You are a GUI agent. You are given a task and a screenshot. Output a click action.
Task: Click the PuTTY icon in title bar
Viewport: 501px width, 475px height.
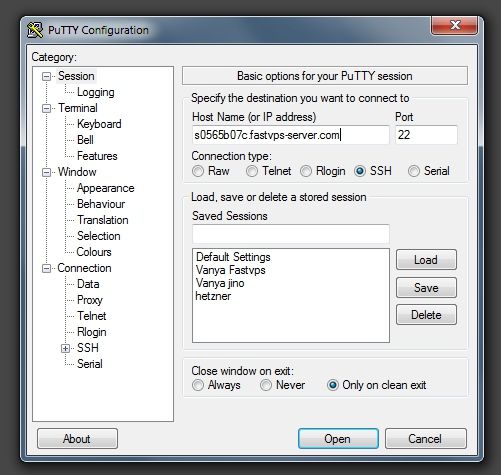point(35,30)
